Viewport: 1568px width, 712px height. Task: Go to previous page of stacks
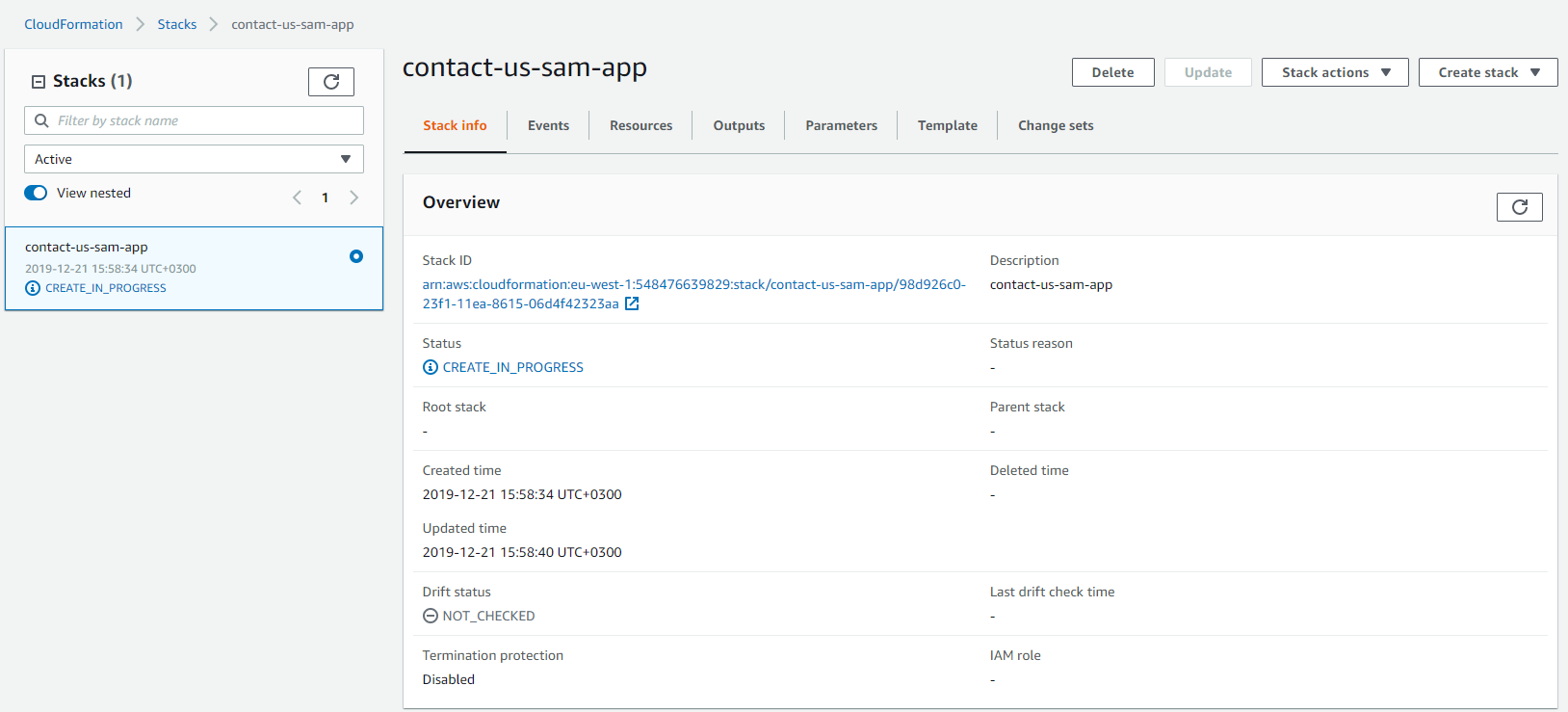(x=297, y=198)
